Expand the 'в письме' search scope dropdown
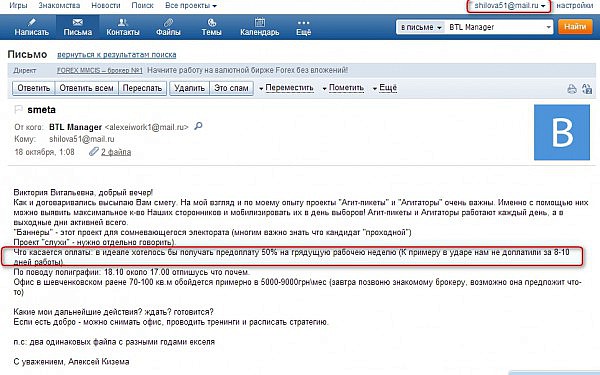Screen dimensions: 600x375 click(421, 27)
